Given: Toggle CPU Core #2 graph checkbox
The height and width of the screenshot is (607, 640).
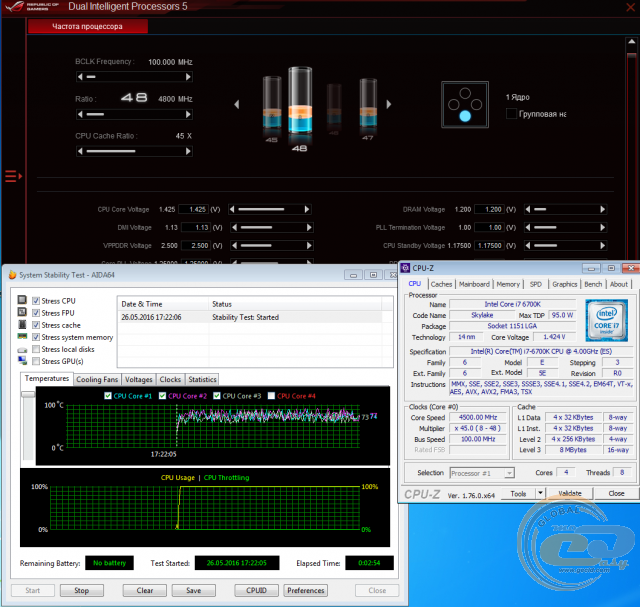Looking at the screenshot, I should pos(162,396).
